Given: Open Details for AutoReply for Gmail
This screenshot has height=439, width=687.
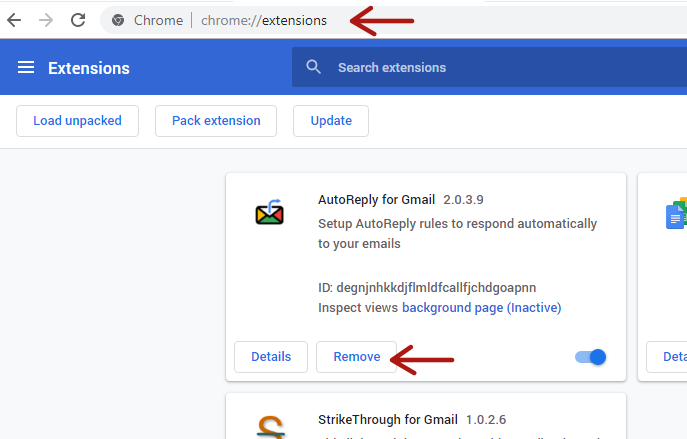Looking at the screenshot, I should tap(271, 357).
